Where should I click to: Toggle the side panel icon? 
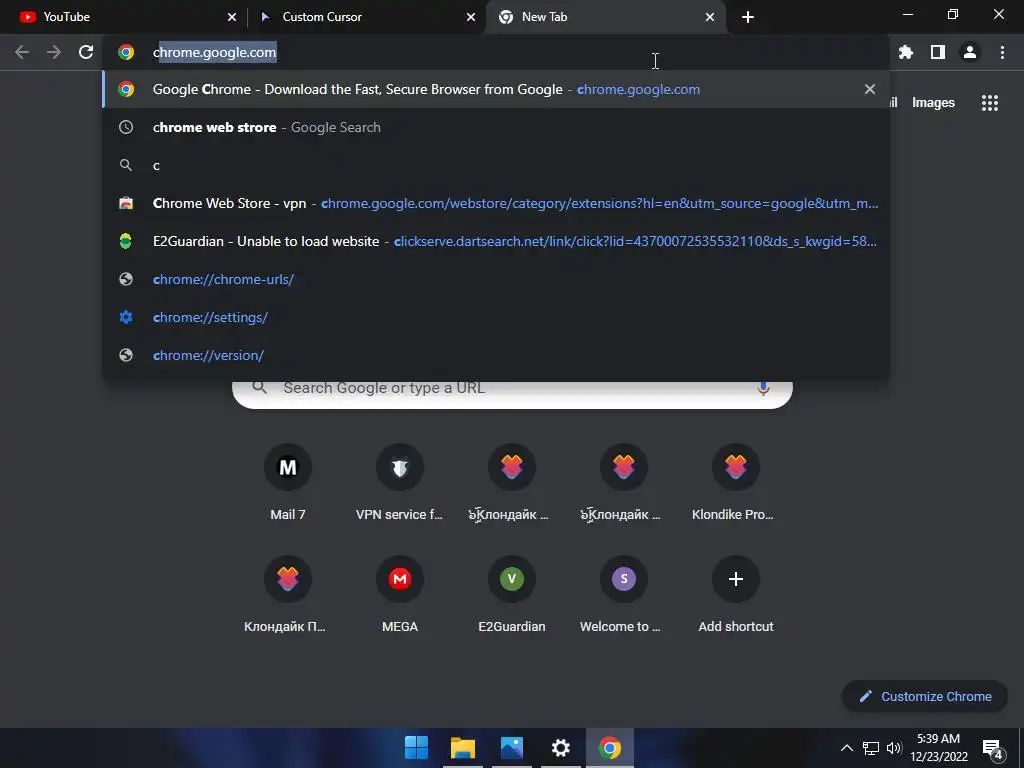(x=938, y=52)
